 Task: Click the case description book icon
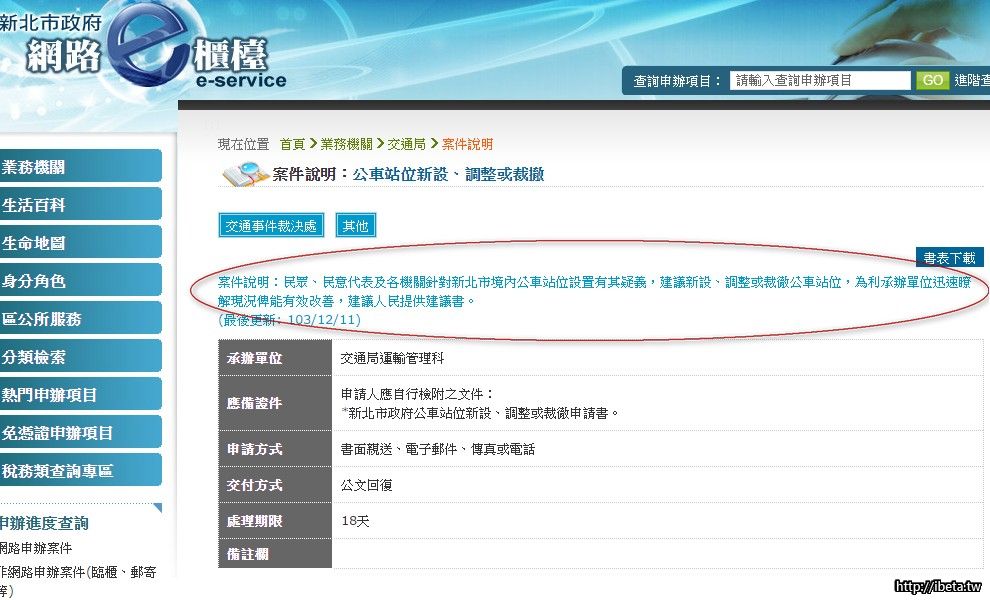click(244, 174)
